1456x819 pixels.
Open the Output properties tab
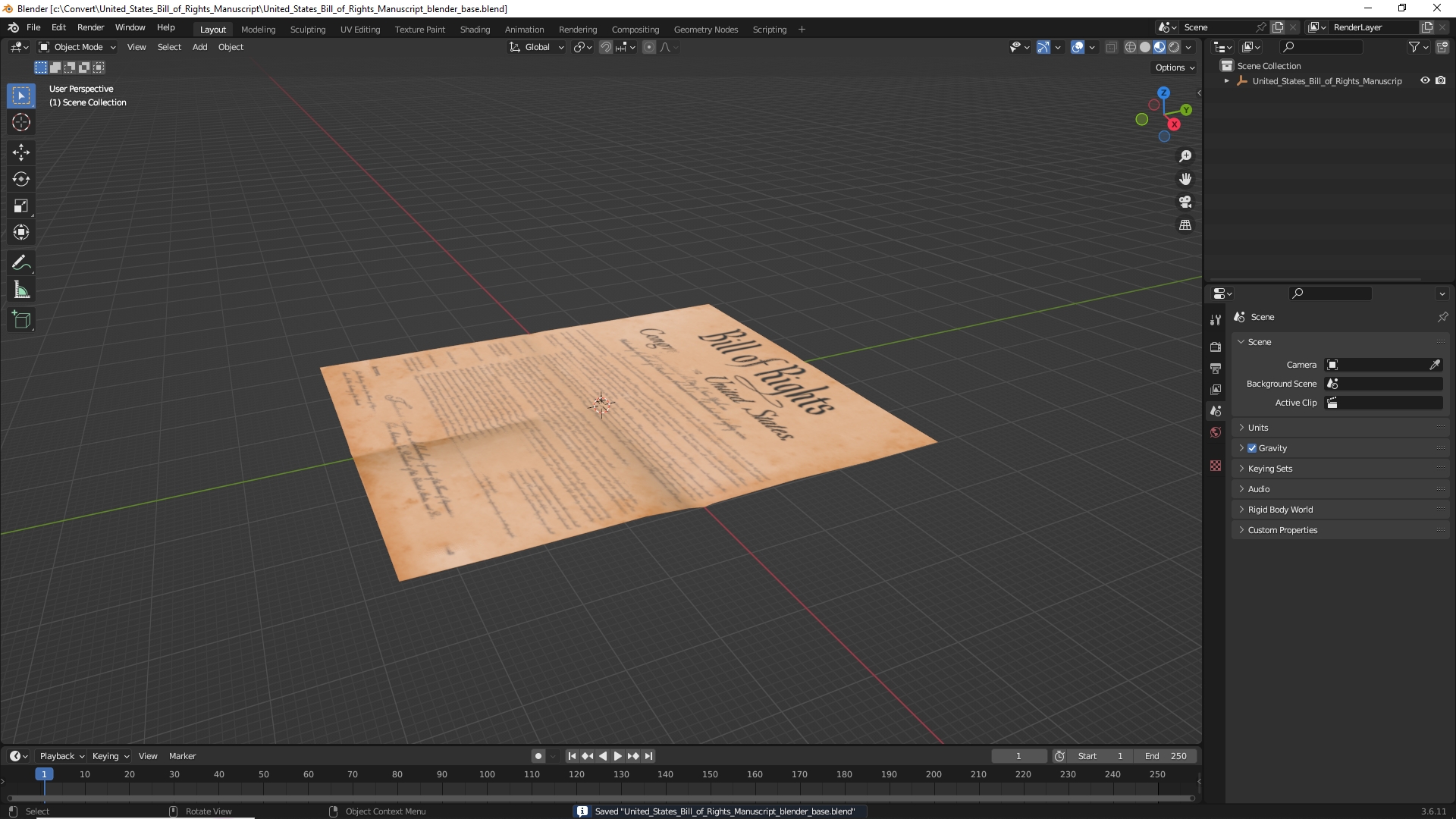[1216, 368]
